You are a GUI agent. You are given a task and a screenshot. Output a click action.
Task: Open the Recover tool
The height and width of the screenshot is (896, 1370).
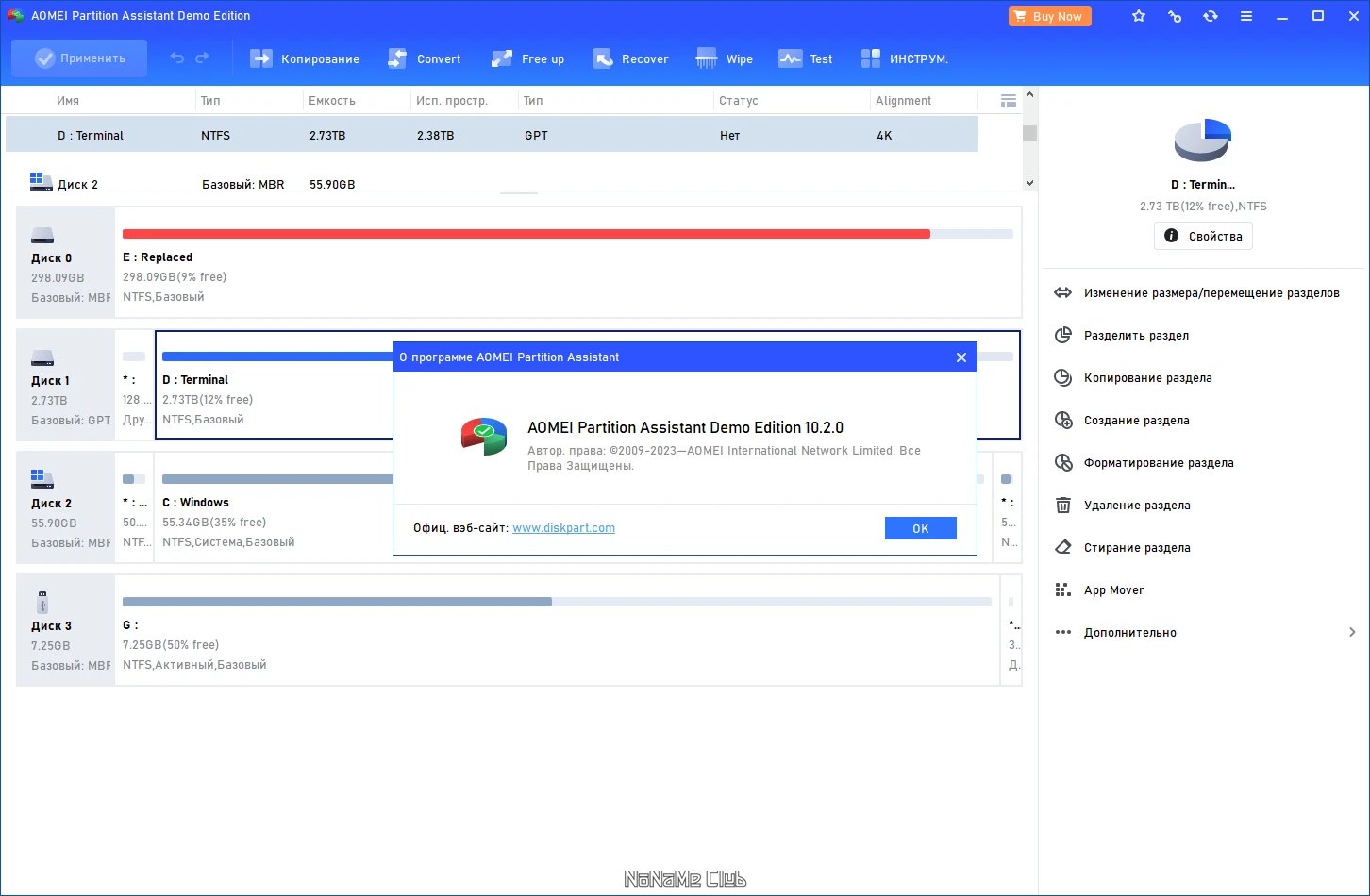point(630,58)
